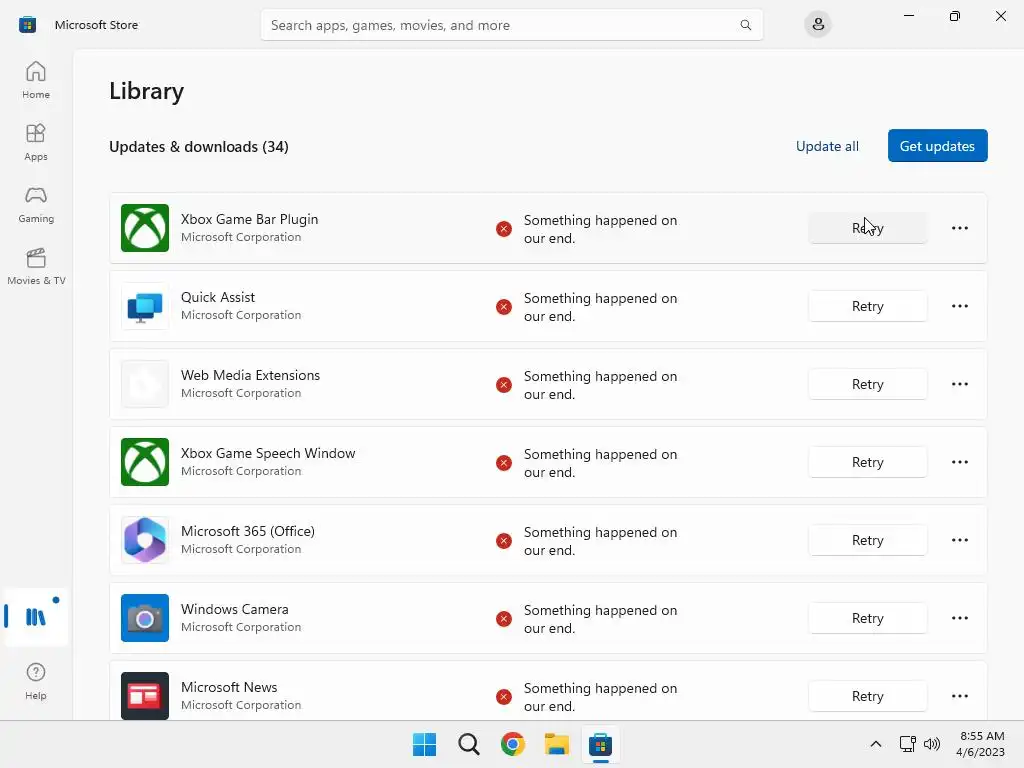Open Movies & TV section in sidebar
The image size is (1024, 768).
coord(36,266)
